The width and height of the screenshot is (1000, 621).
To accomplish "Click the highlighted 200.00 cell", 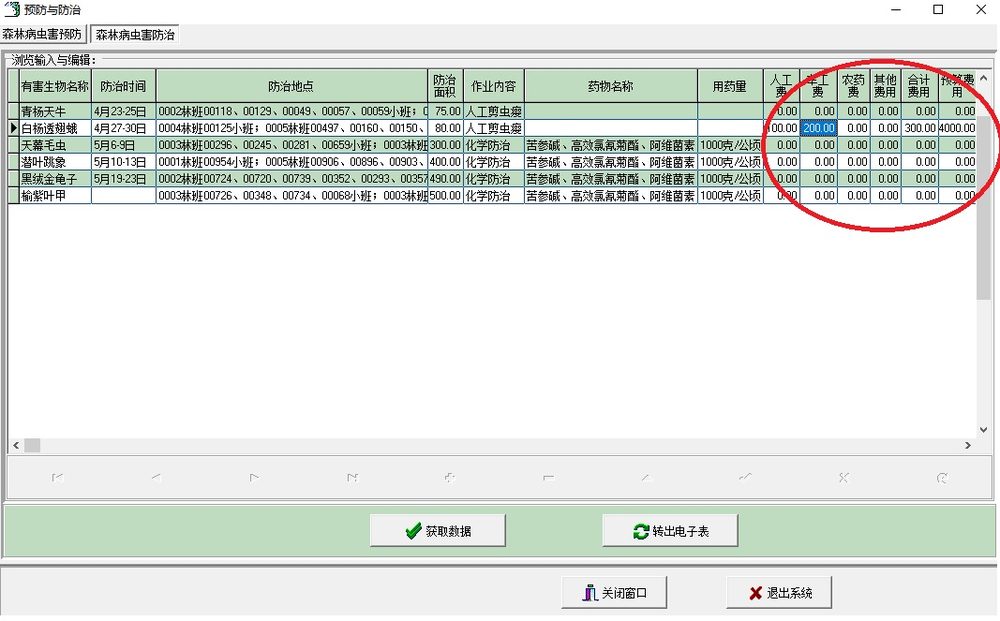I will [x=818, y=128].
